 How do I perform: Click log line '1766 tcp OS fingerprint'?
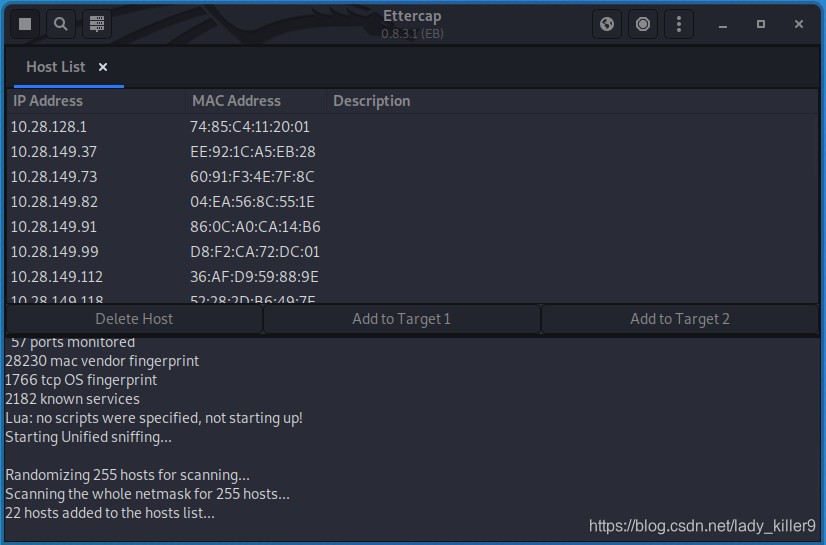pyautogui.click(x=81, y=380)
